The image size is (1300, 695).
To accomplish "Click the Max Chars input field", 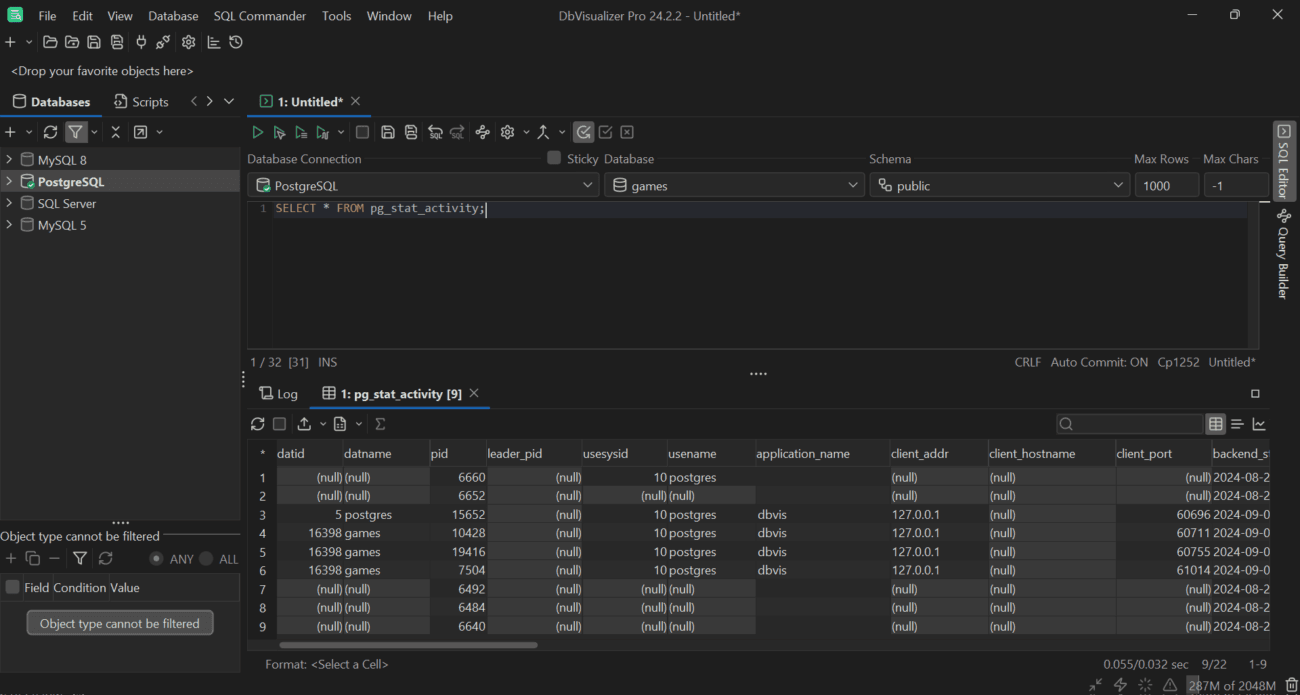I will tap(1235, 185).
